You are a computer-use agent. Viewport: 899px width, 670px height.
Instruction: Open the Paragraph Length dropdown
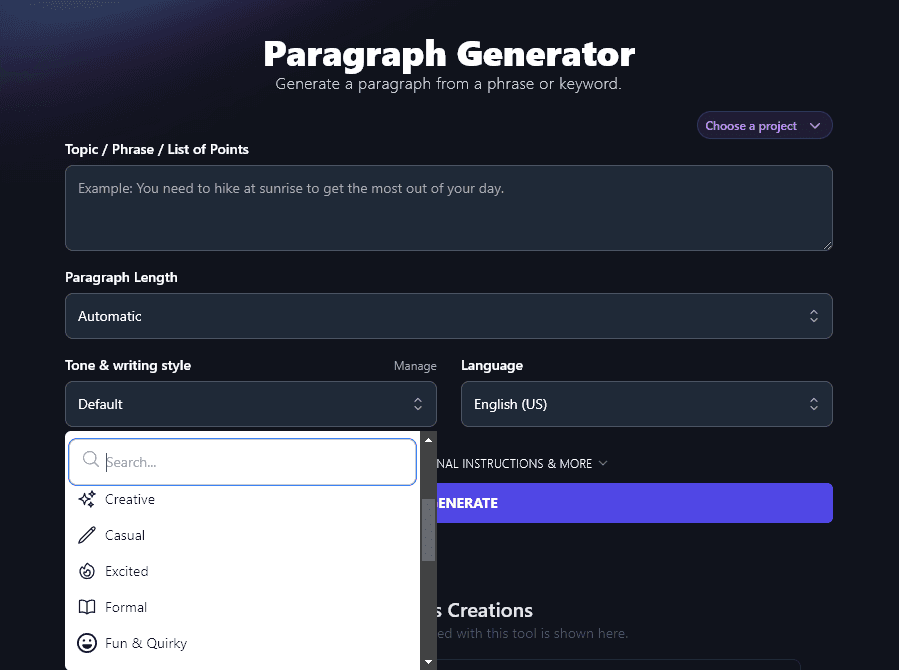point(448,316)
